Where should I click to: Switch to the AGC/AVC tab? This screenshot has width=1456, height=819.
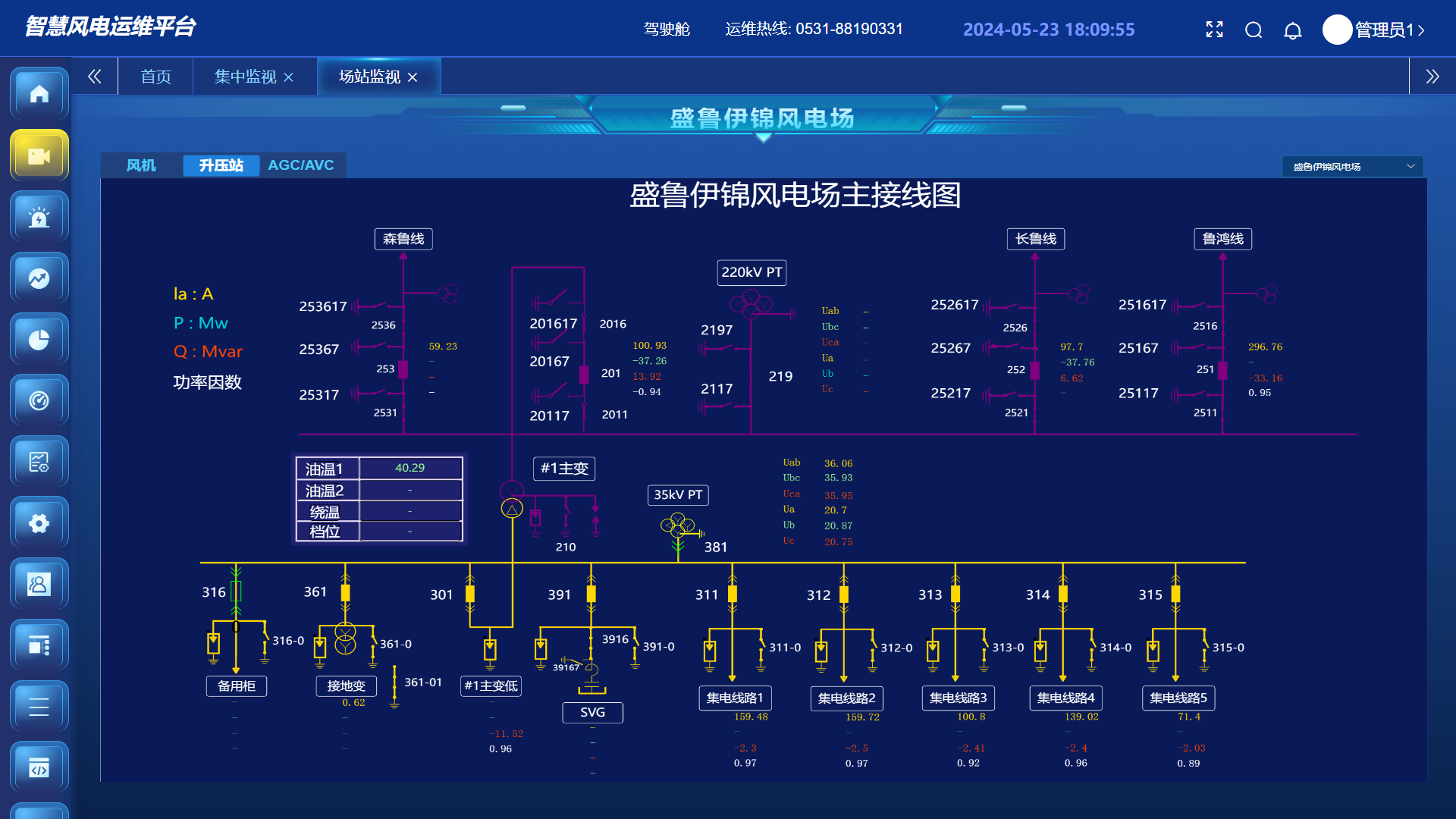coord(300,165)
